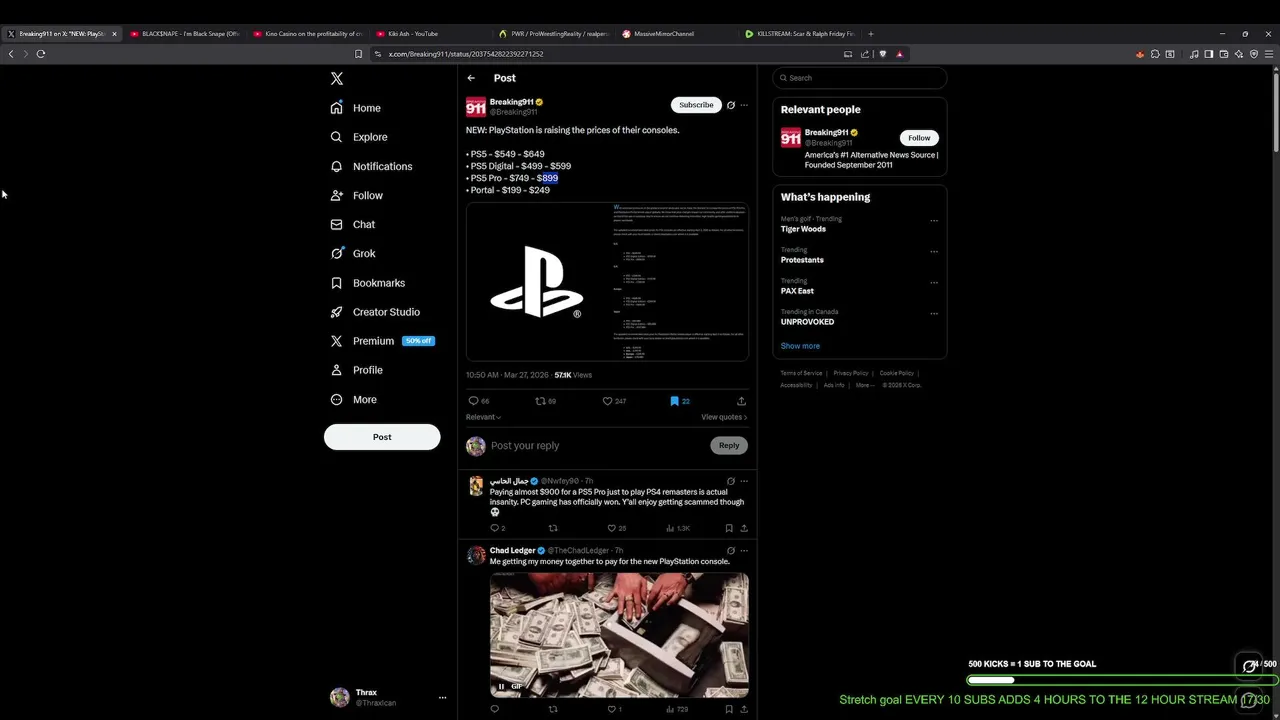
Task: Switch to the KILLSTREAM tab
Action: click(x=799, y=34)
